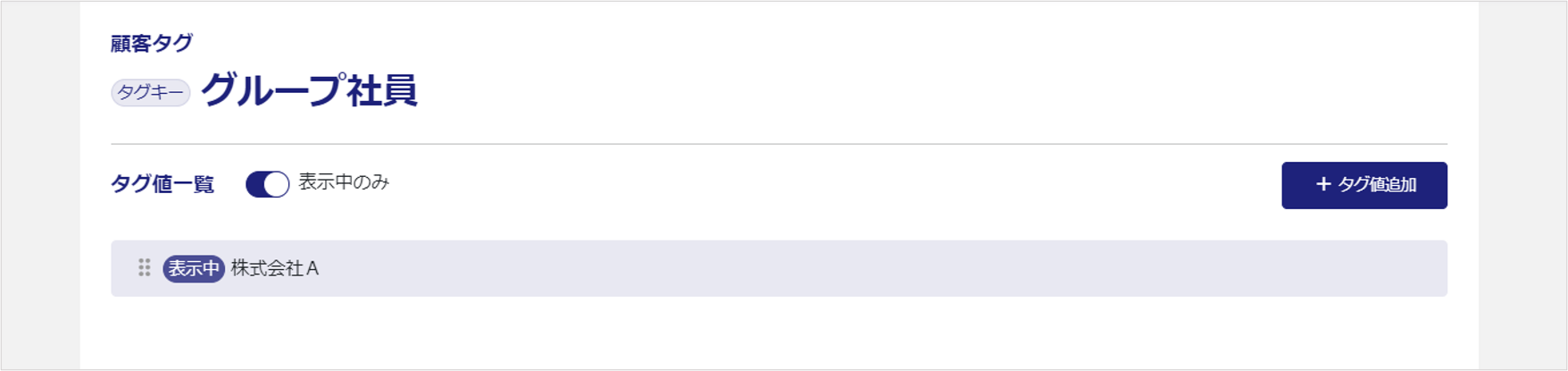
Task: Click blank area below the tag value list
Action: (x=779, y=335)
